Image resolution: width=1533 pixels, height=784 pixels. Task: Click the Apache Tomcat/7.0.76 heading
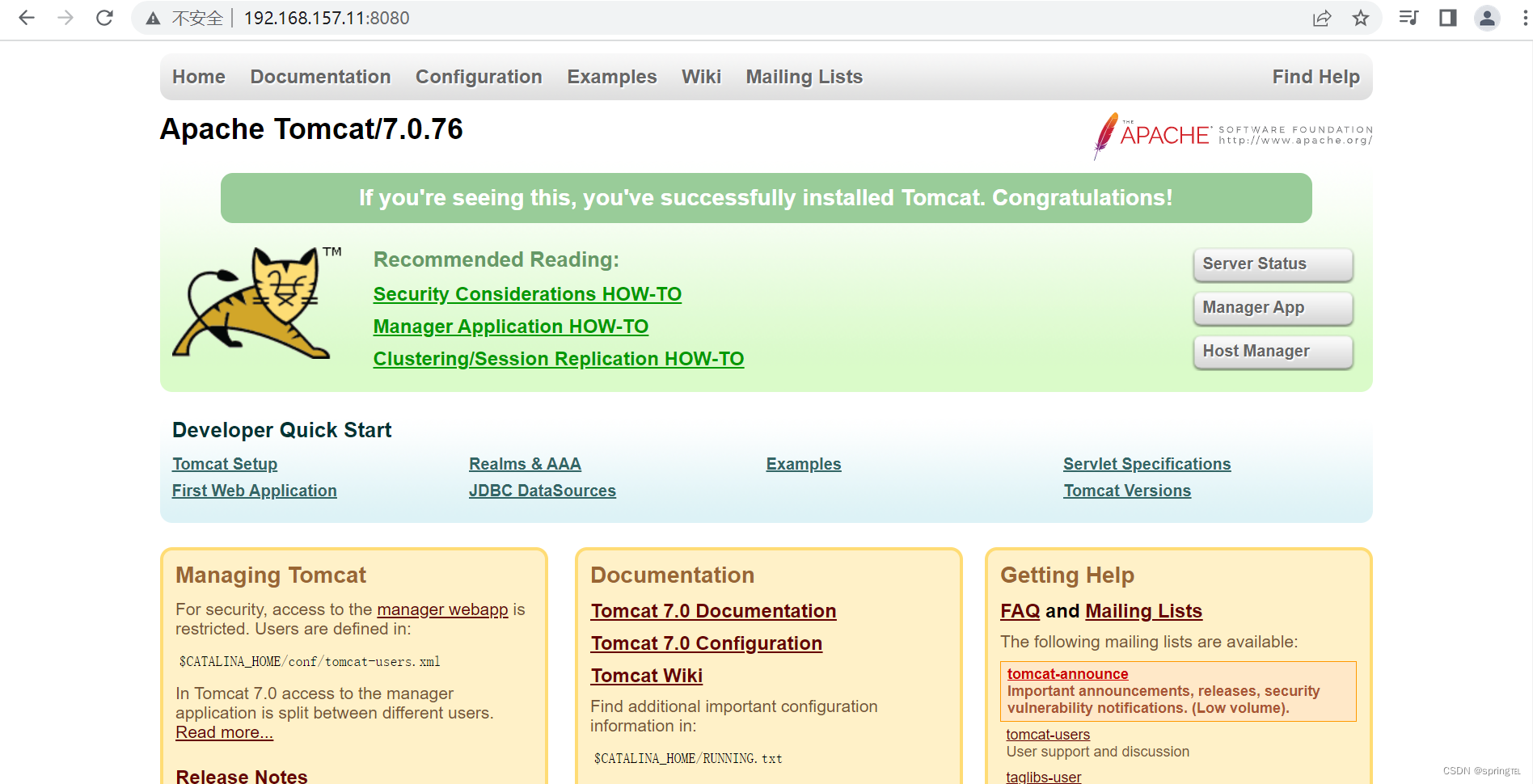pos(311,129)
